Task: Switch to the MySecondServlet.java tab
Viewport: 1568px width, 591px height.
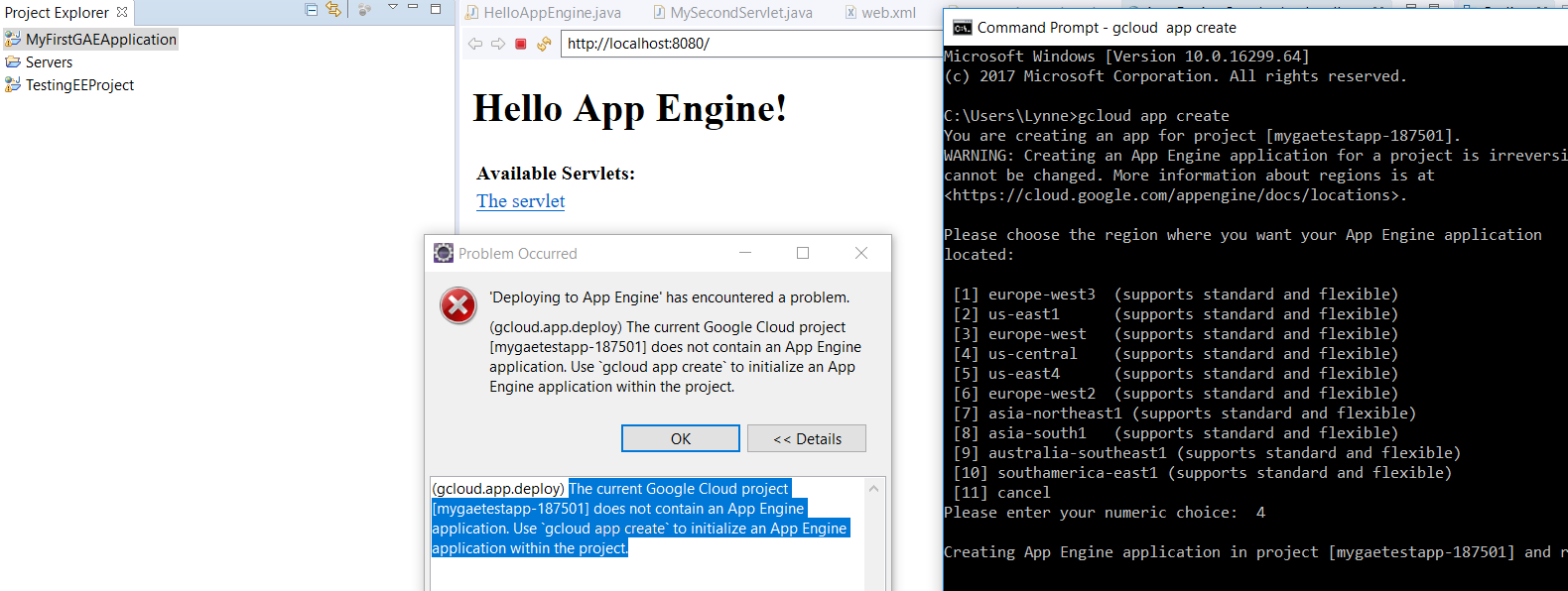Action: (740, 13)
